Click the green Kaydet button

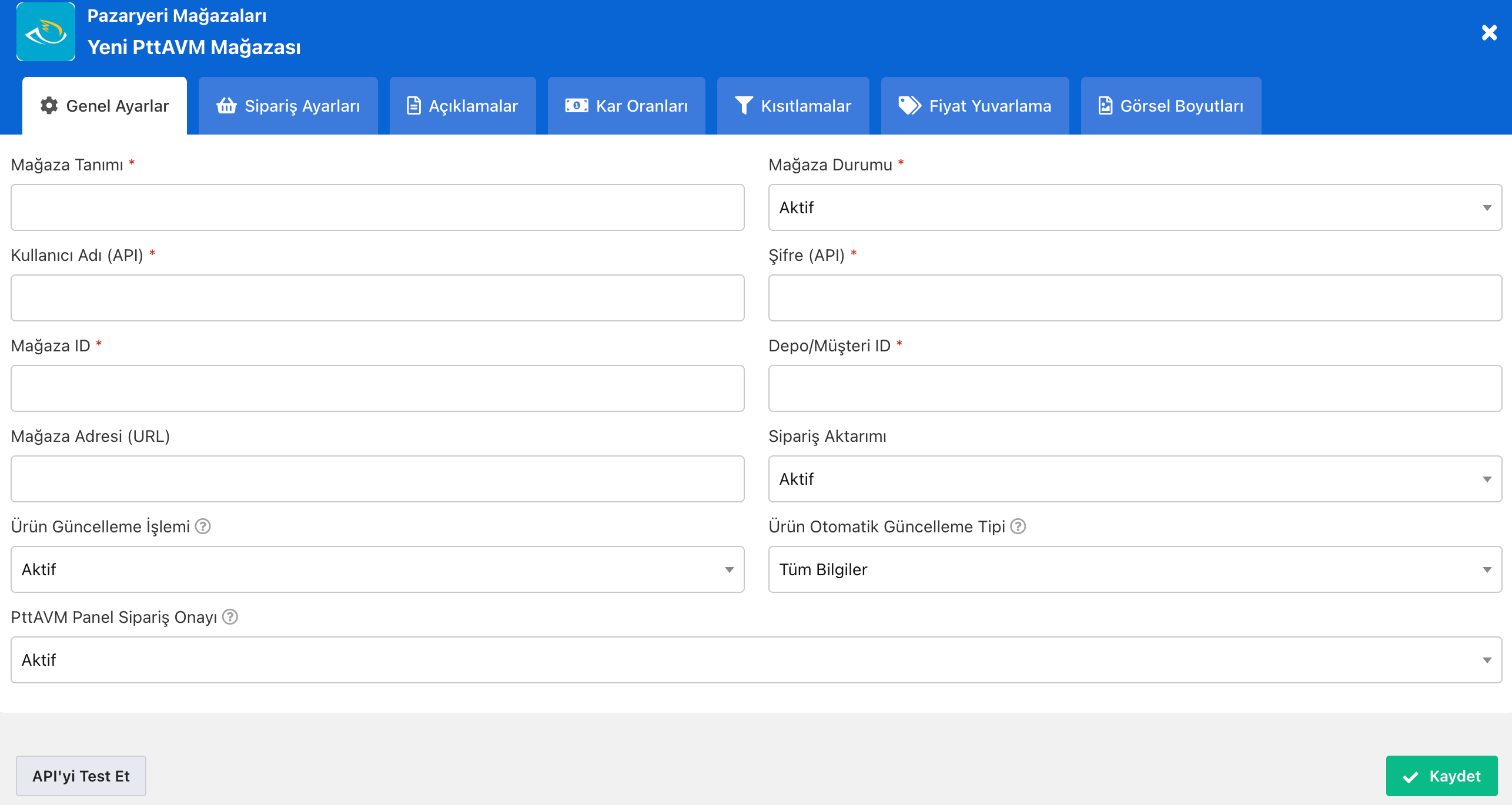[1441, 776]
